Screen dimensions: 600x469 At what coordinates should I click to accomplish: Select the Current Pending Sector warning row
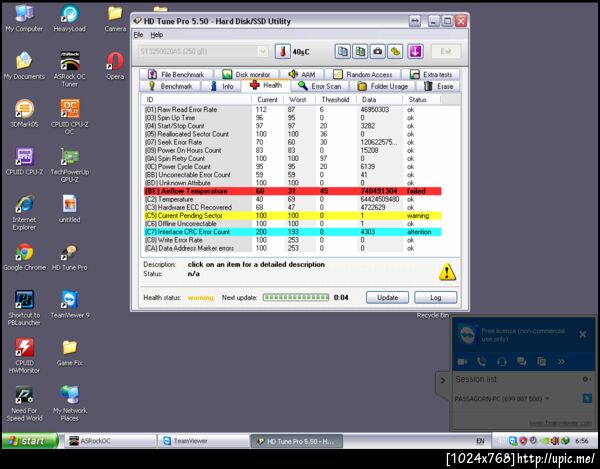point(293,215)
